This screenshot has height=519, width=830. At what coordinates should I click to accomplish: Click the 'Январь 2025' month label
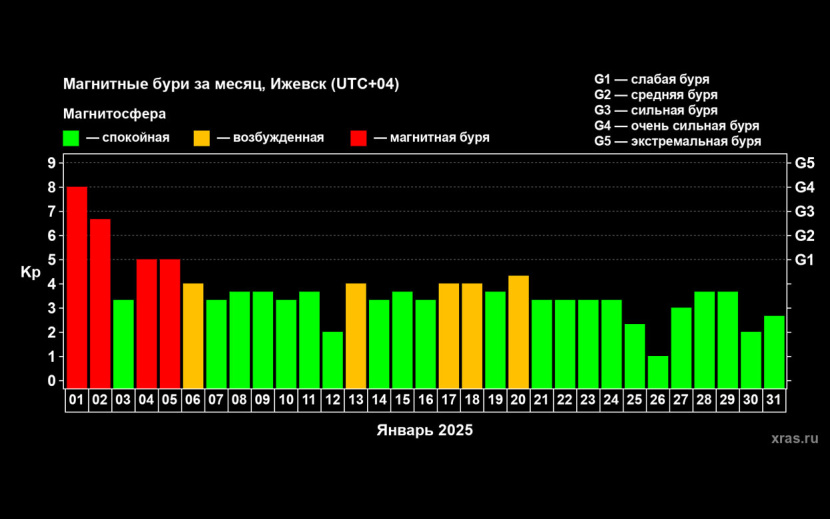[425, 430]
